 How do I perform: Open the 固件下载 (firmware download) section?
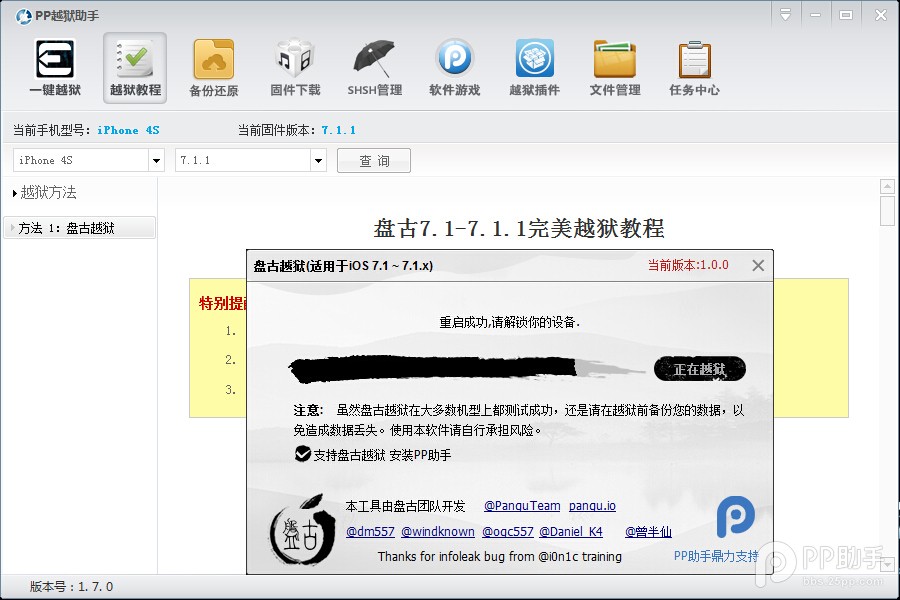pos(294,67)
